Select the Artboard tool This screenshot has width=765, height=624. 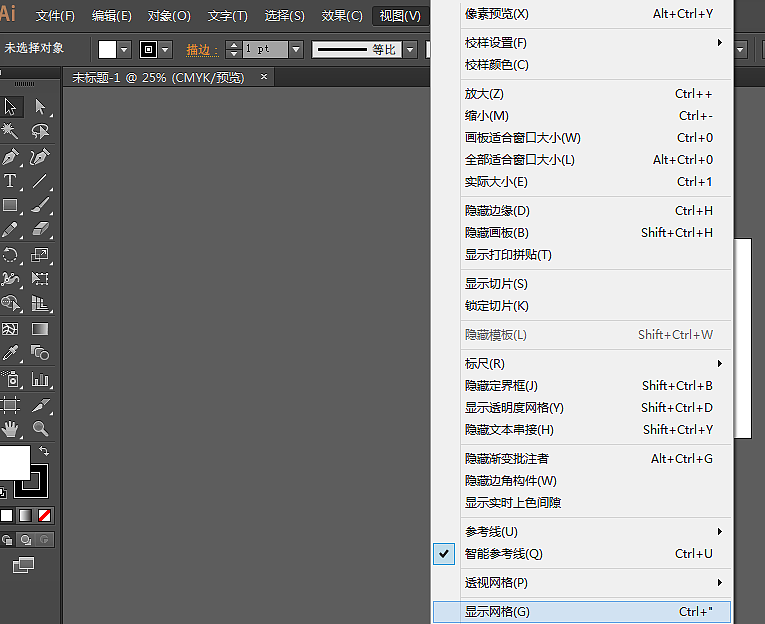tap(10, 404)
